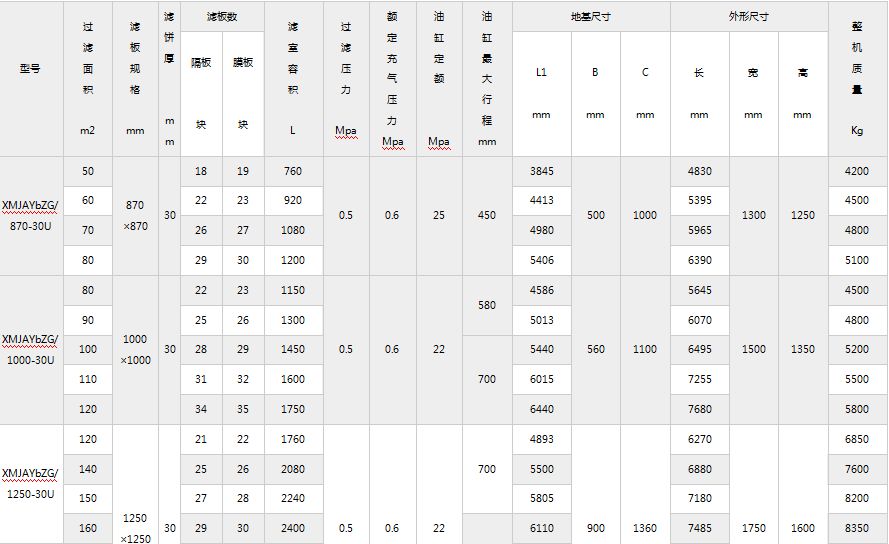Select the 450 cylinder stroke cell
The height and width of the screenshot is (544, 889).
coord(487,215)
